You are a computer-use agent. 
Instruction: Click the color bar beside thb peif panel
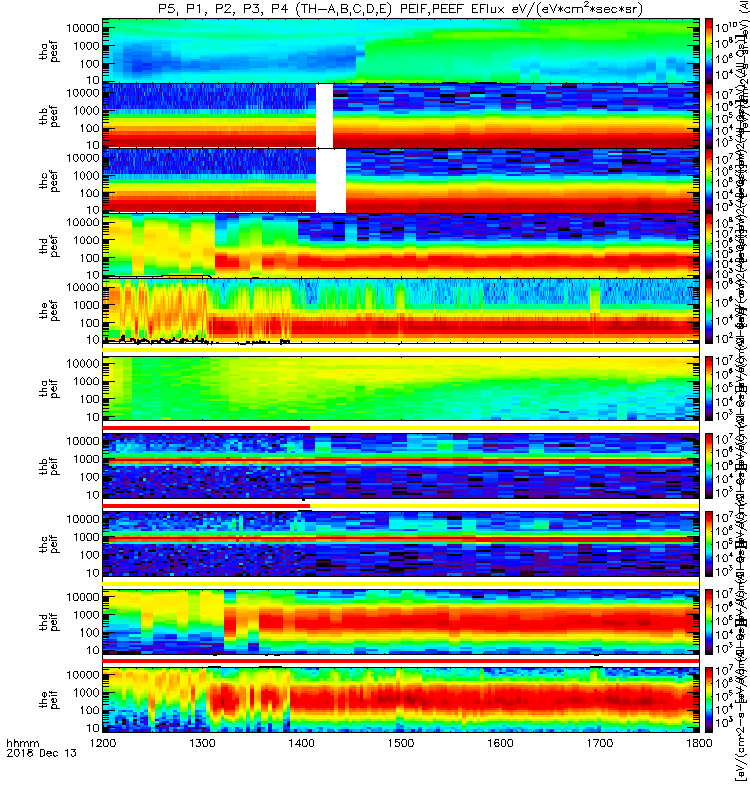tap(709, 466)
